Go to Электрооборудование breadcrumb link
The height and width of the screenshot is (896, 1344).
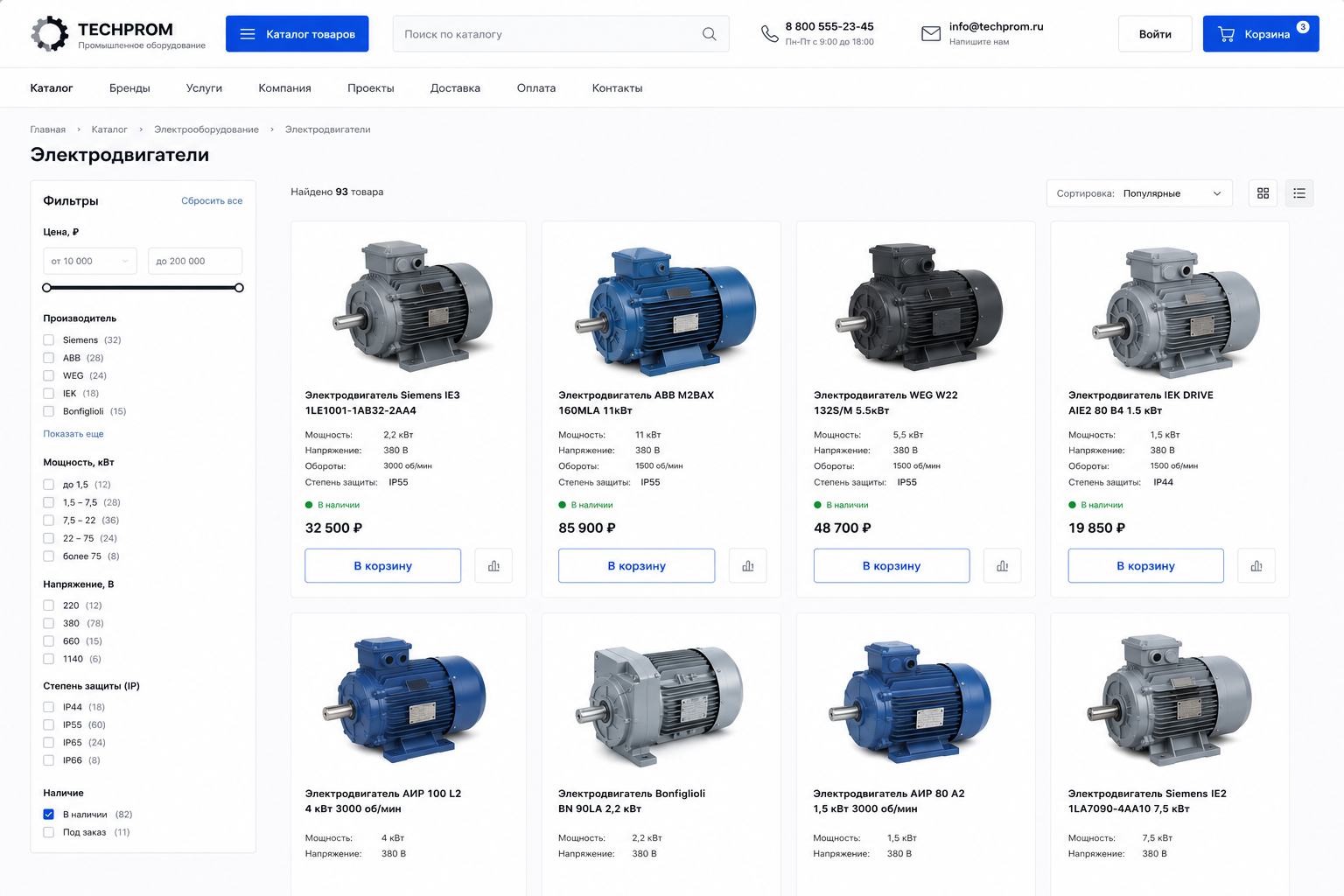(x=206, y=129)
